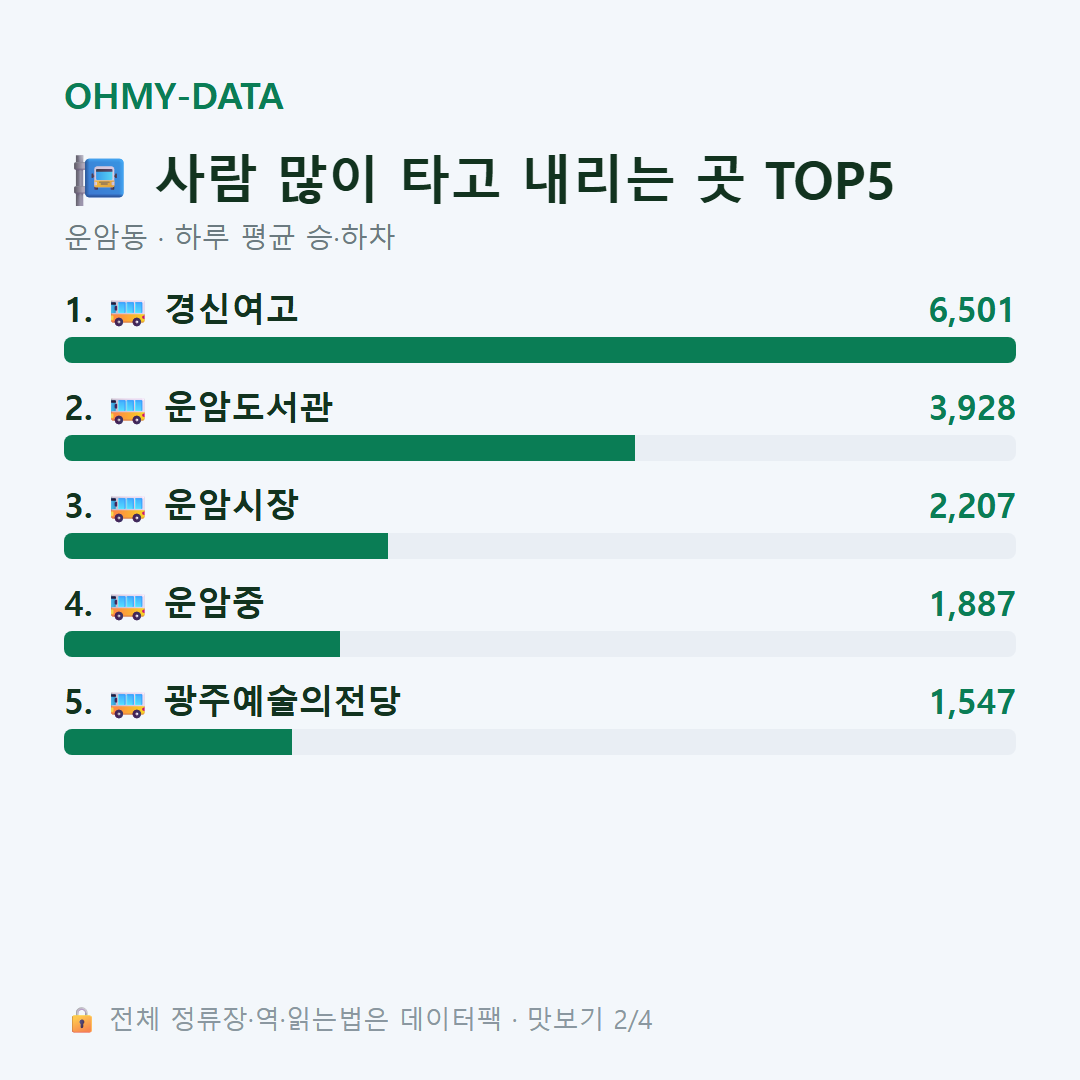Click the 운암동 하루 평균 승·하차 subtitle
Viewport: 1080px width, 1080px height.
pos(229,237)
